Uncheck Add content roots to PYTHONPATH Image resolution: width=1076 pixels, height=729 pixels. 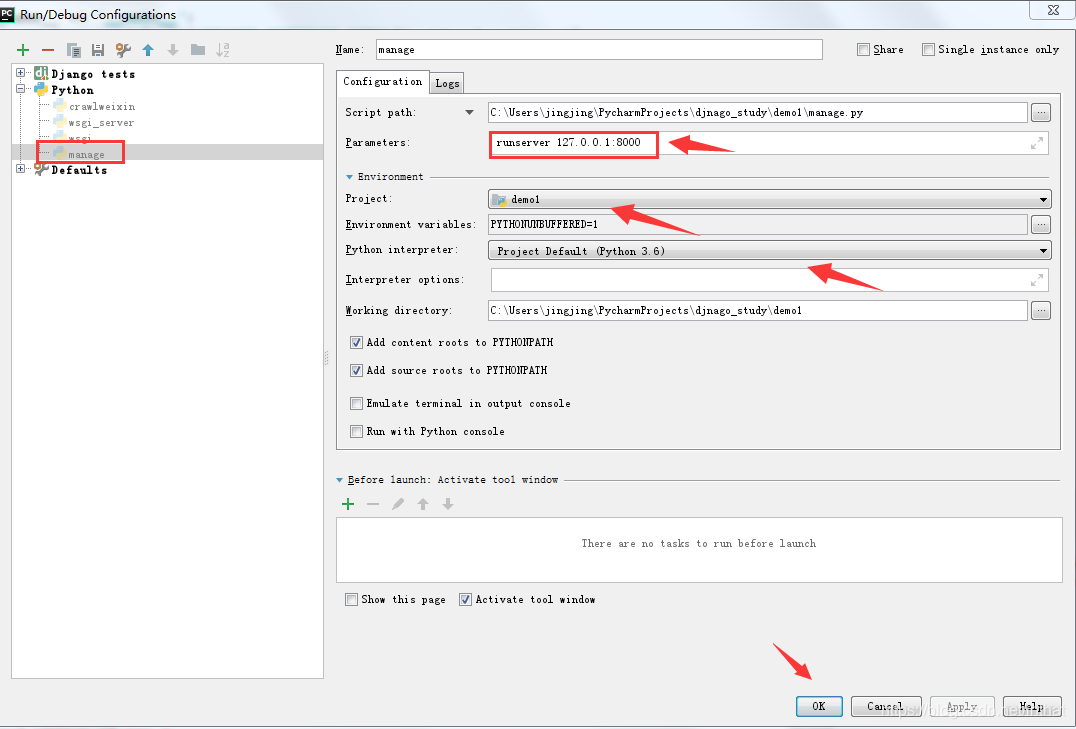tap(356, 343)
